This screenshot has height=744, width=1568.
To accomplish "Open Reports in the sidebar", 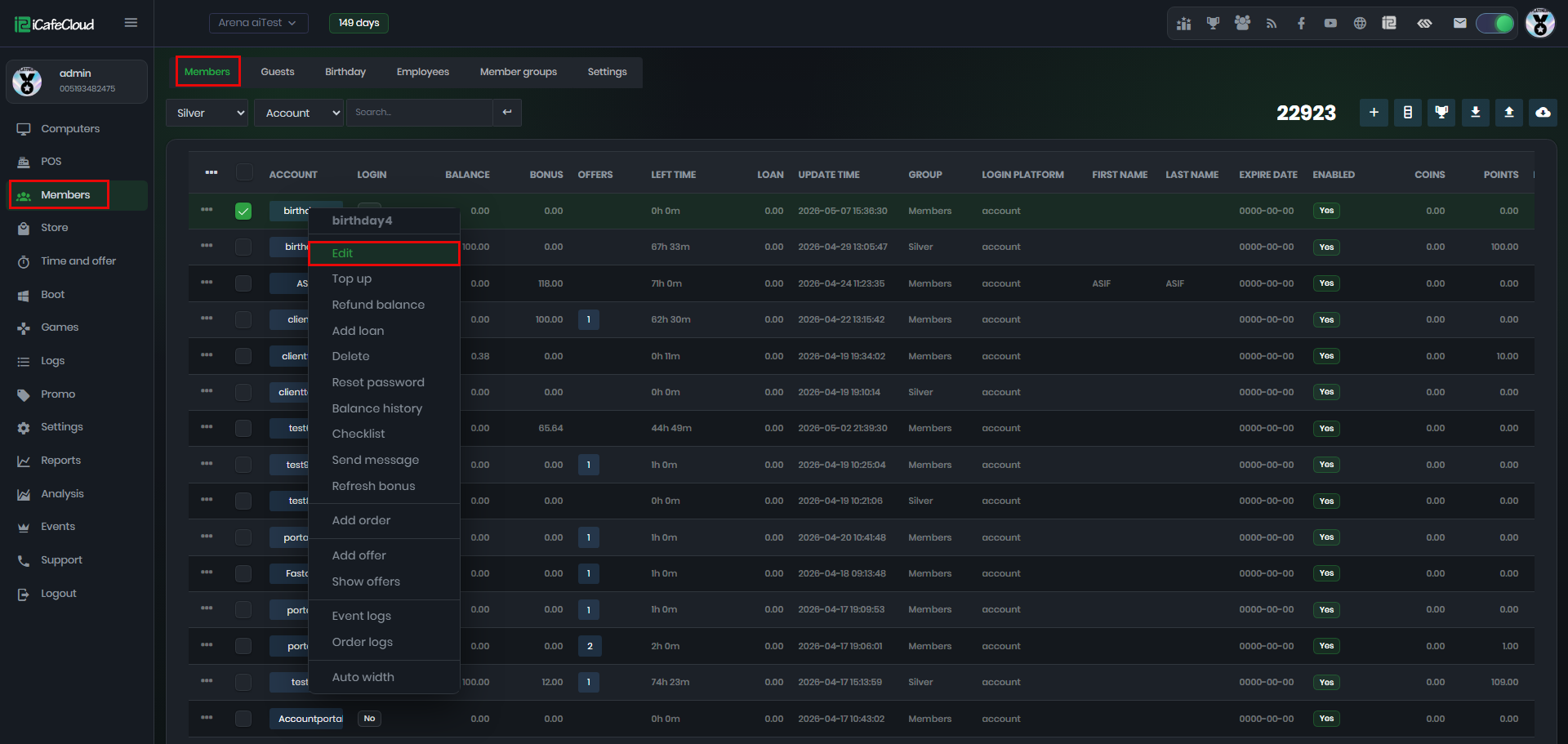I will point(60,461).
